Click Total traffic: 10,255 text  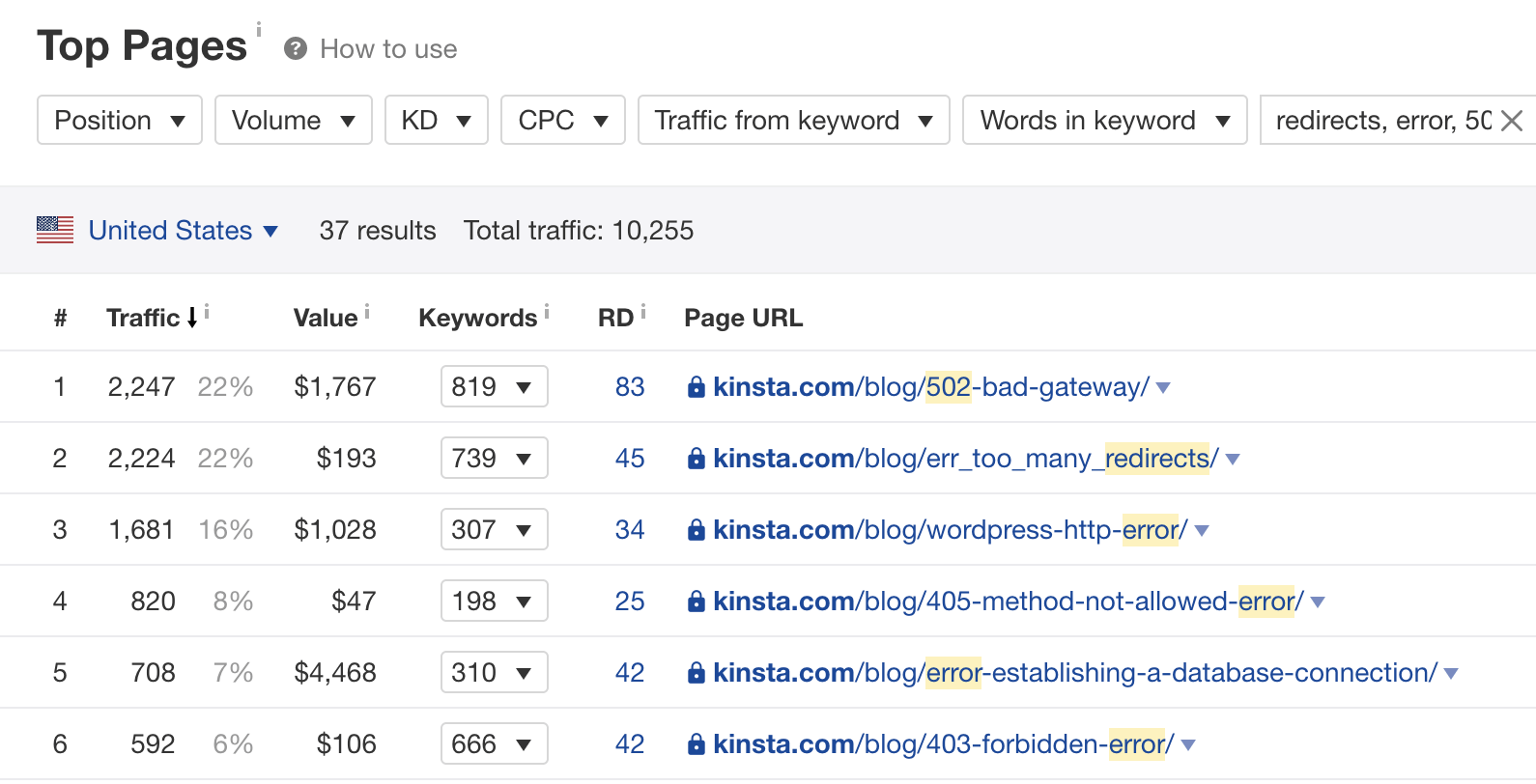(579, 231)
